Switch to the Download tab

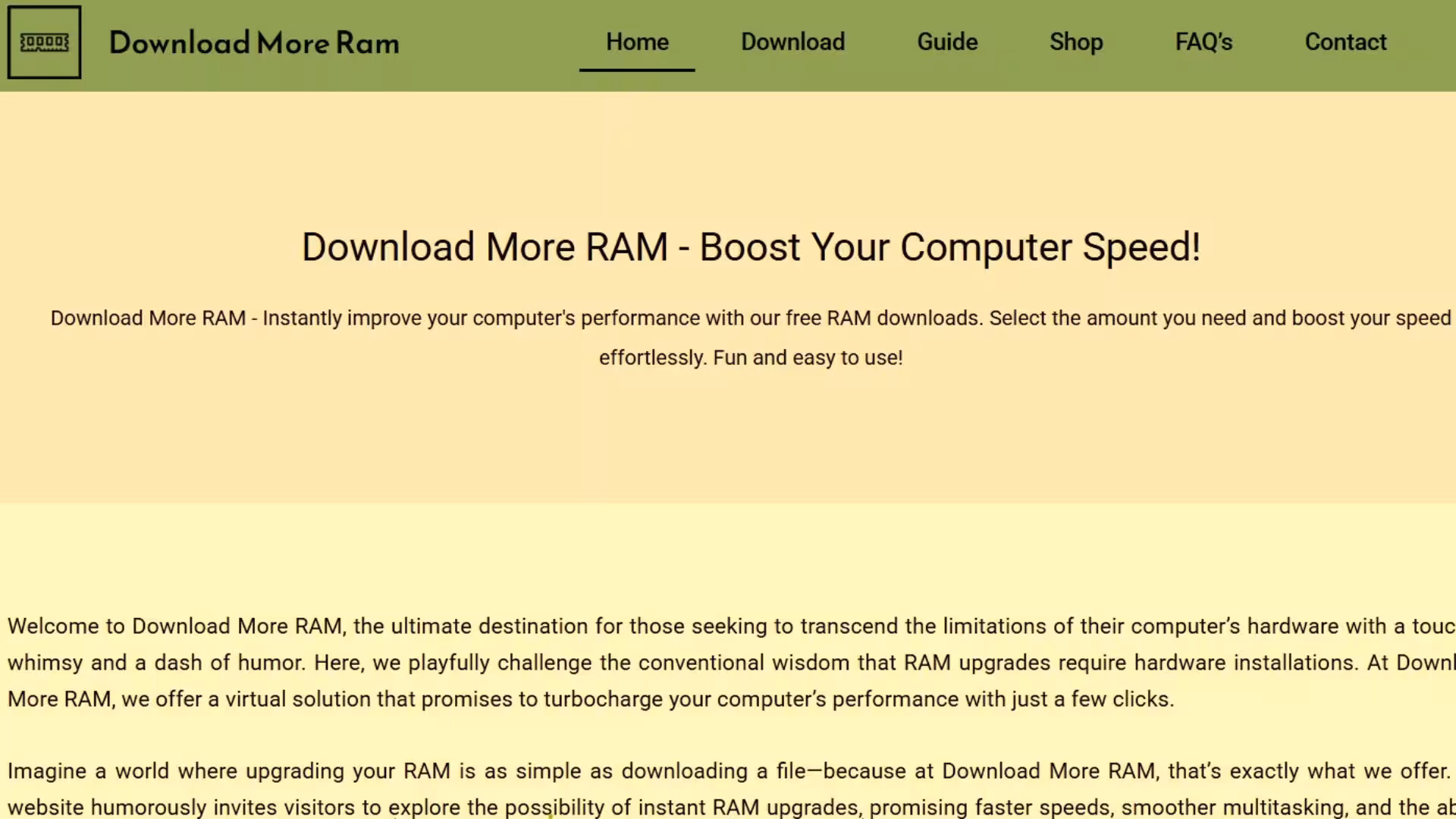(x=792, y=42)
